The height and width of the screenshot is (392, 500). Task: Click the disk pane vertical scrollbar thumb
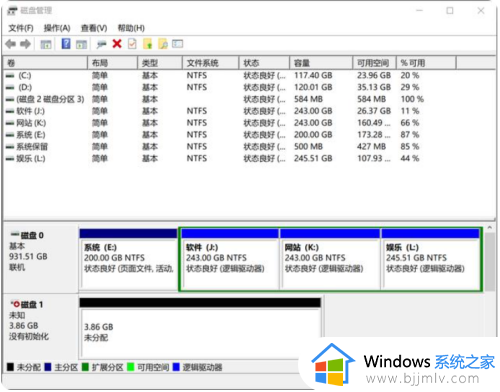[x=490, y=262]
